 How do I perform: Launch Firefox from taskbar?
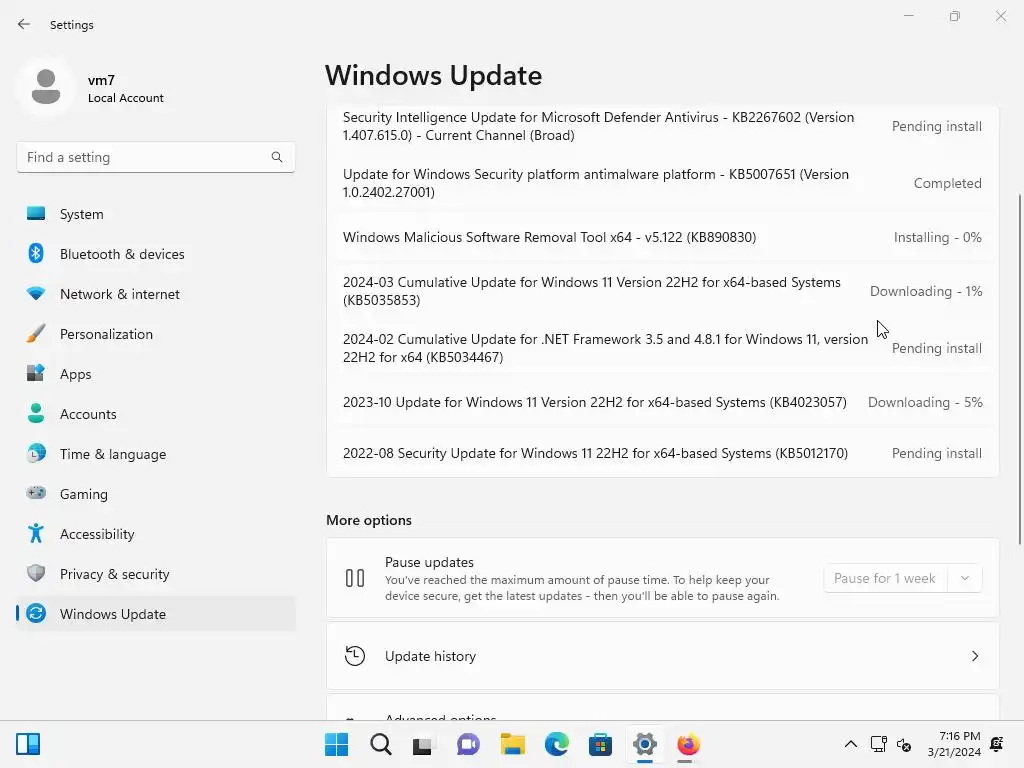tap(688, 744)
